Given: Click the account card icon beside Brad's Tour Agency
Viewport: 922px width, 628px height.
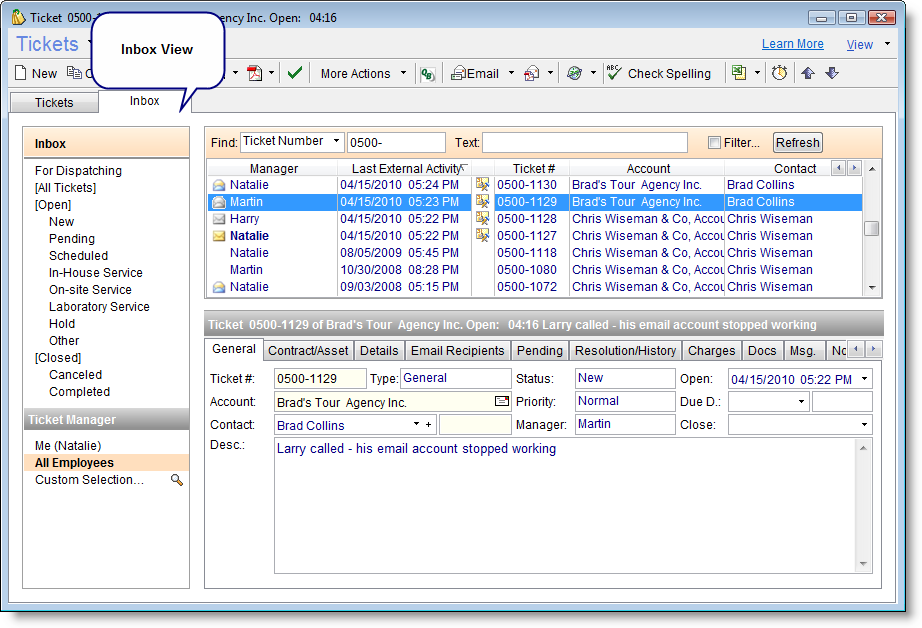Looking at the screenshot, I should 502,402.
